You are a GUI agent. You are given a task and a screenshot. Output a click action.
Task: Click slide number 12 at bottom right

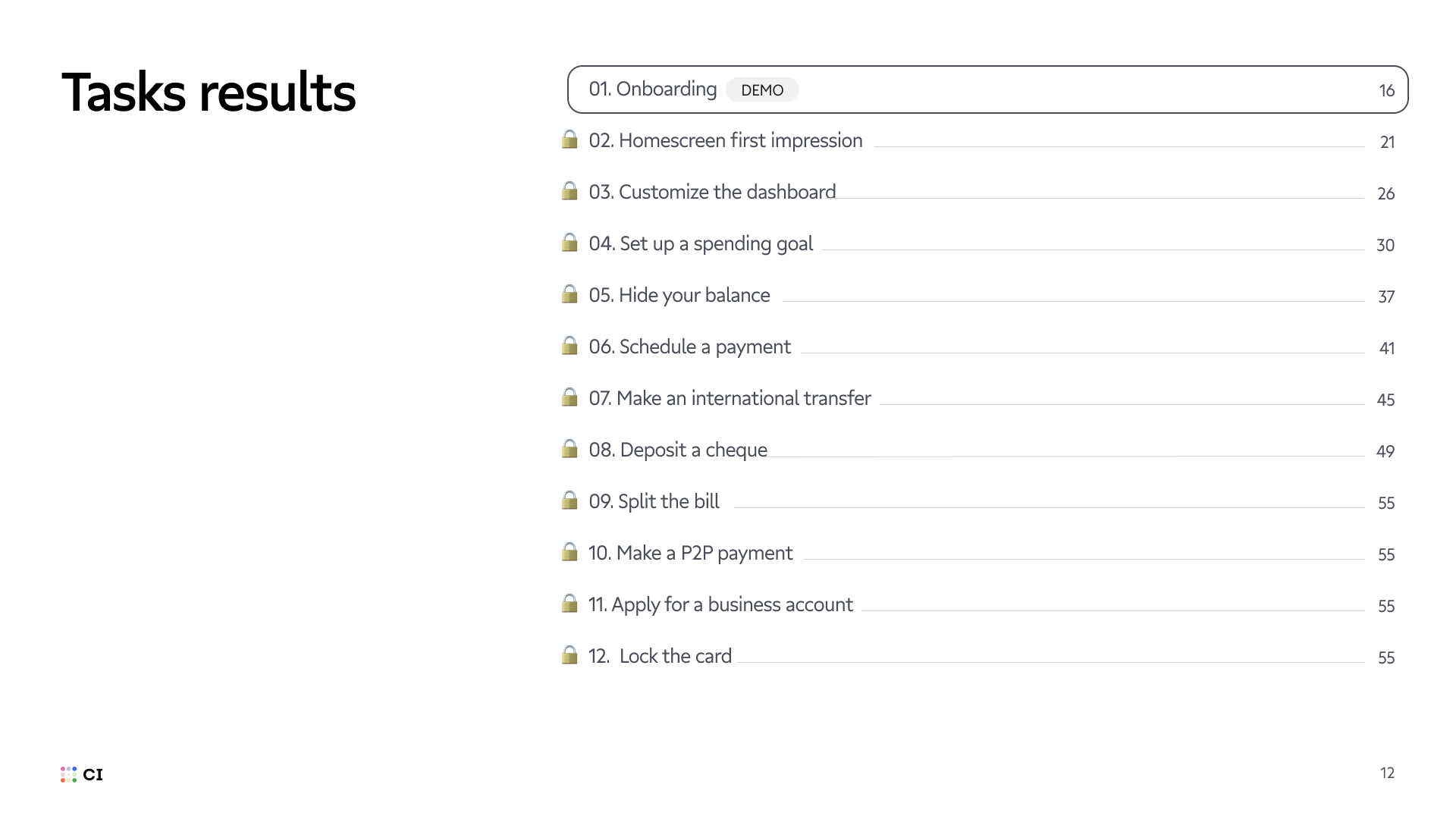tap(1387, 773)
